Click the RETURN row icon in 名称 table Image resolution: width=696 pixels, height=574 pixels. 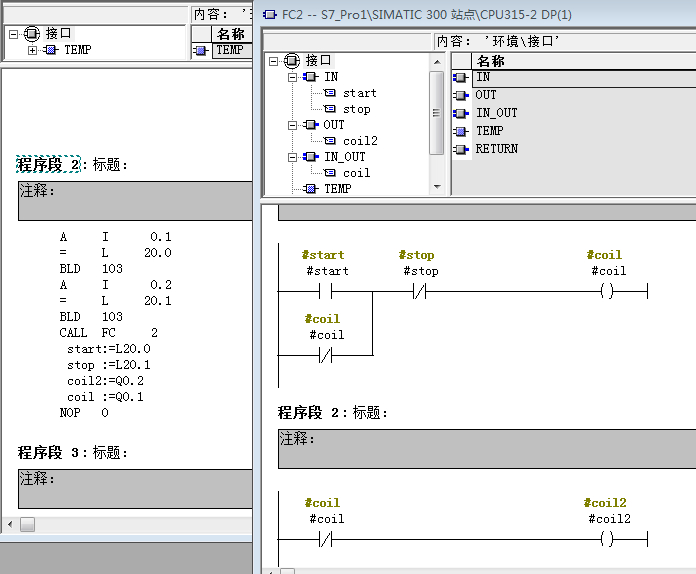461,149
